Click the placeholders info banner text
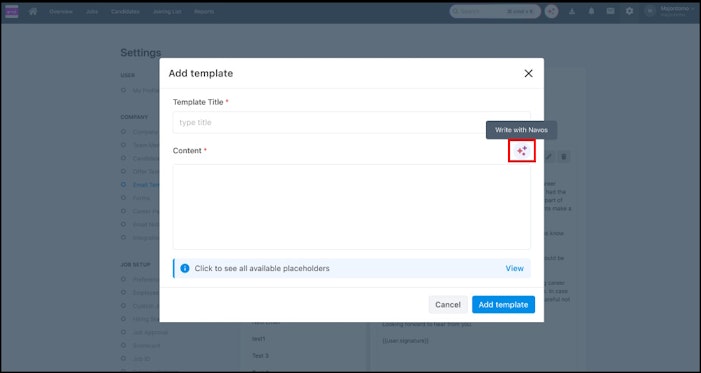 pyautogui.click(x=262, y=268)
